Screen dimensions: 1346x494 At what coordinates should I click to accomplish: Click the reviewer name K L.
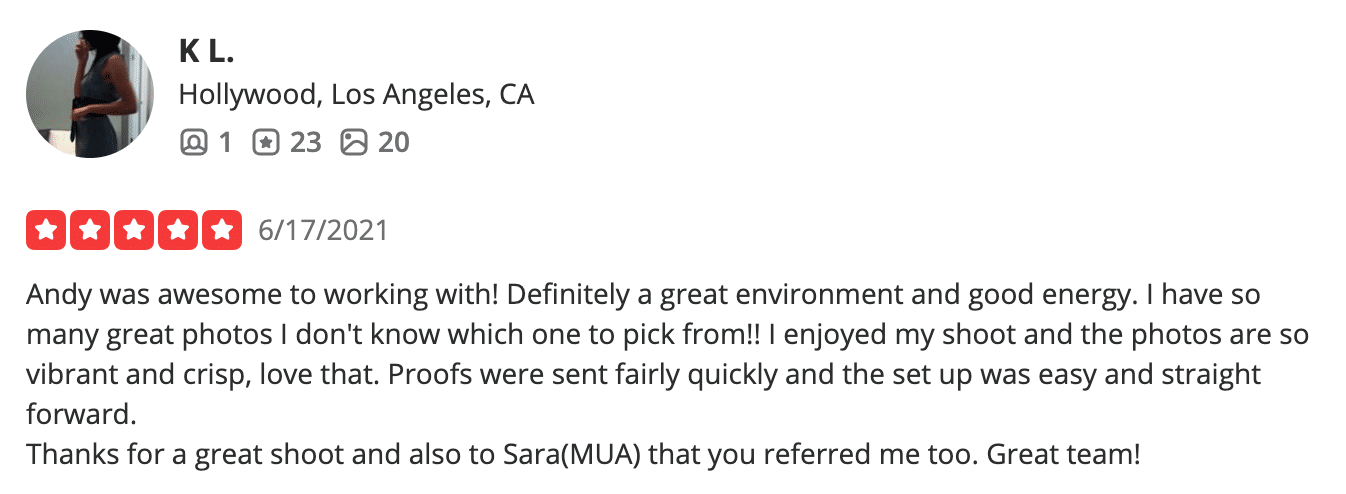pos(207,50)
